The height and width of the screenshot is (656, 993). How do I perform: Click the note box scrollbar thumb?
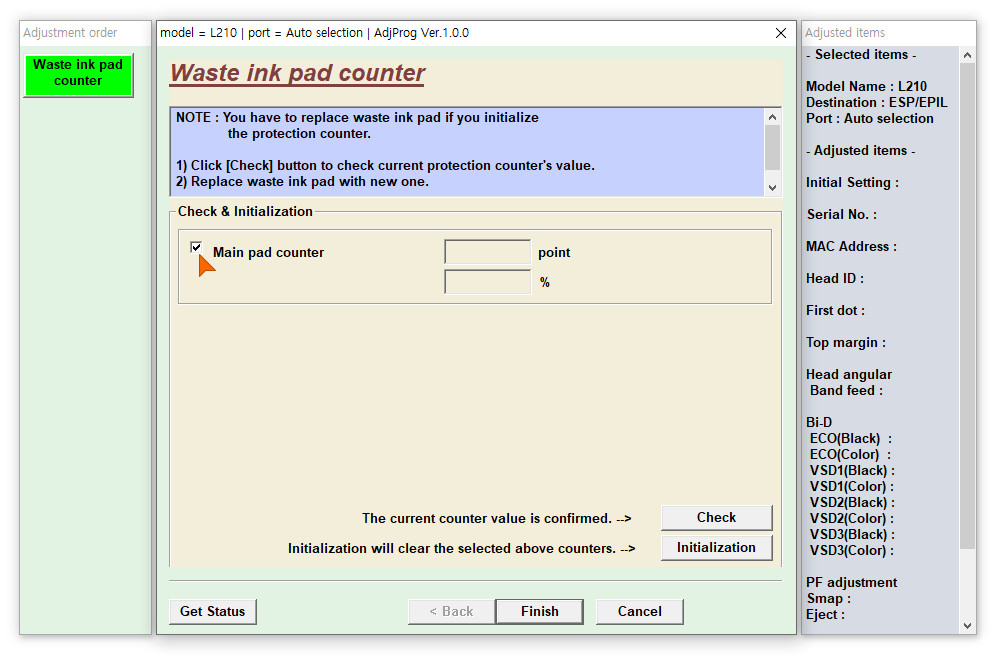click(772, 148)
